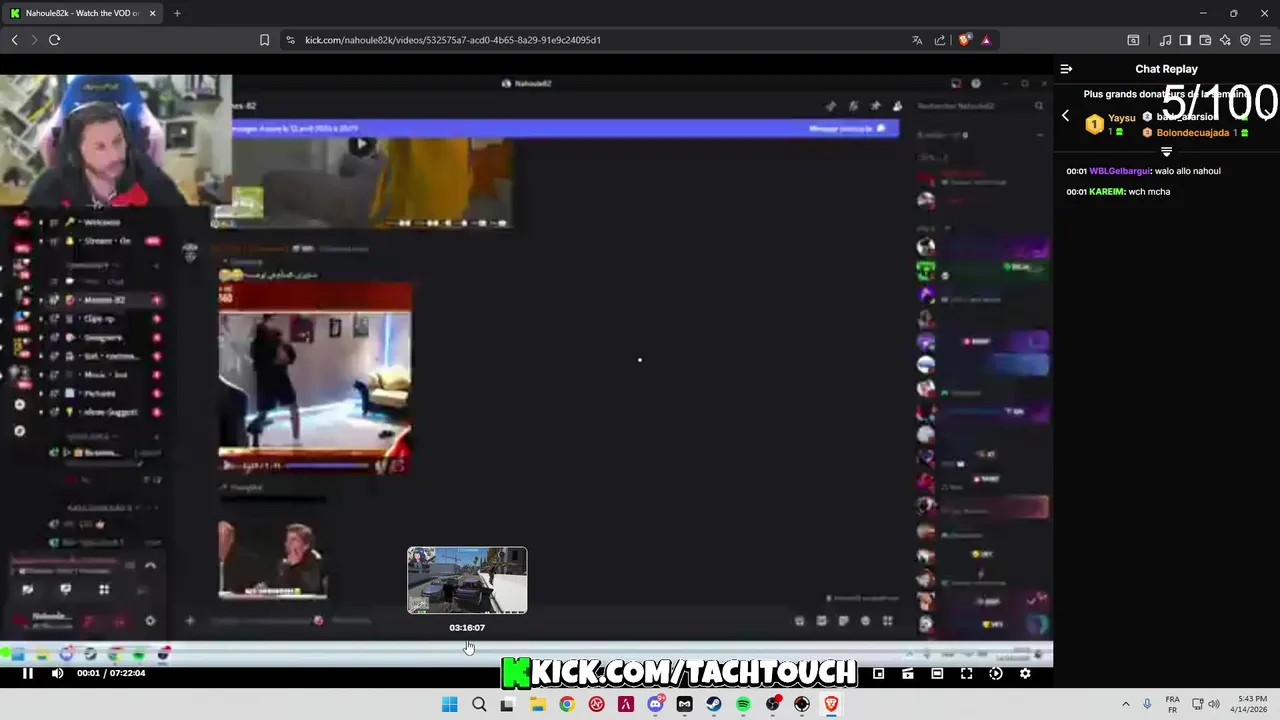Reload the current page
Screen dimensions: 1280x720
pyautogui.click(x=54, y=40)
